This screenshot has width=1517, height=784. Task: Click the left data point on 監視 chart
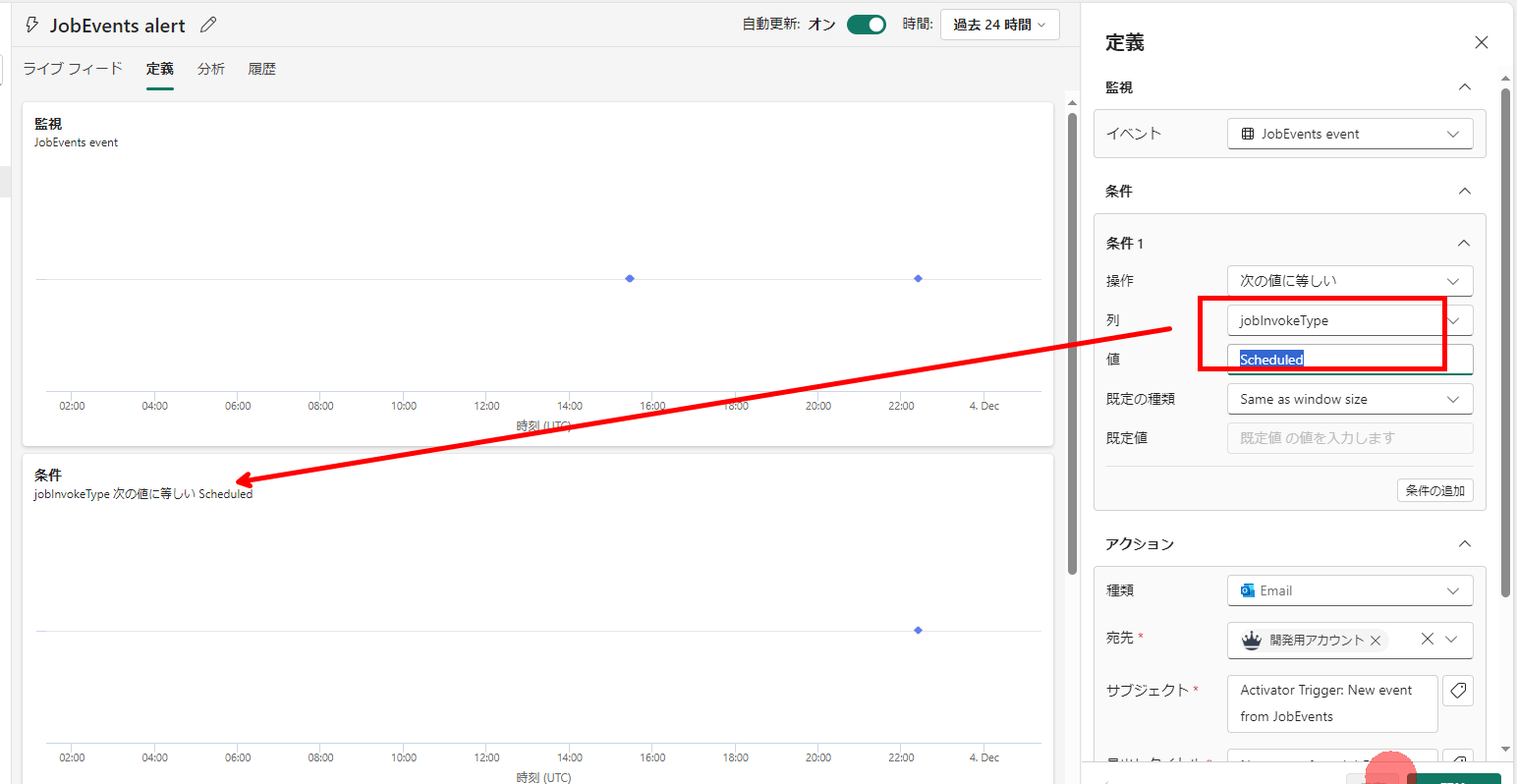[630, 279]
